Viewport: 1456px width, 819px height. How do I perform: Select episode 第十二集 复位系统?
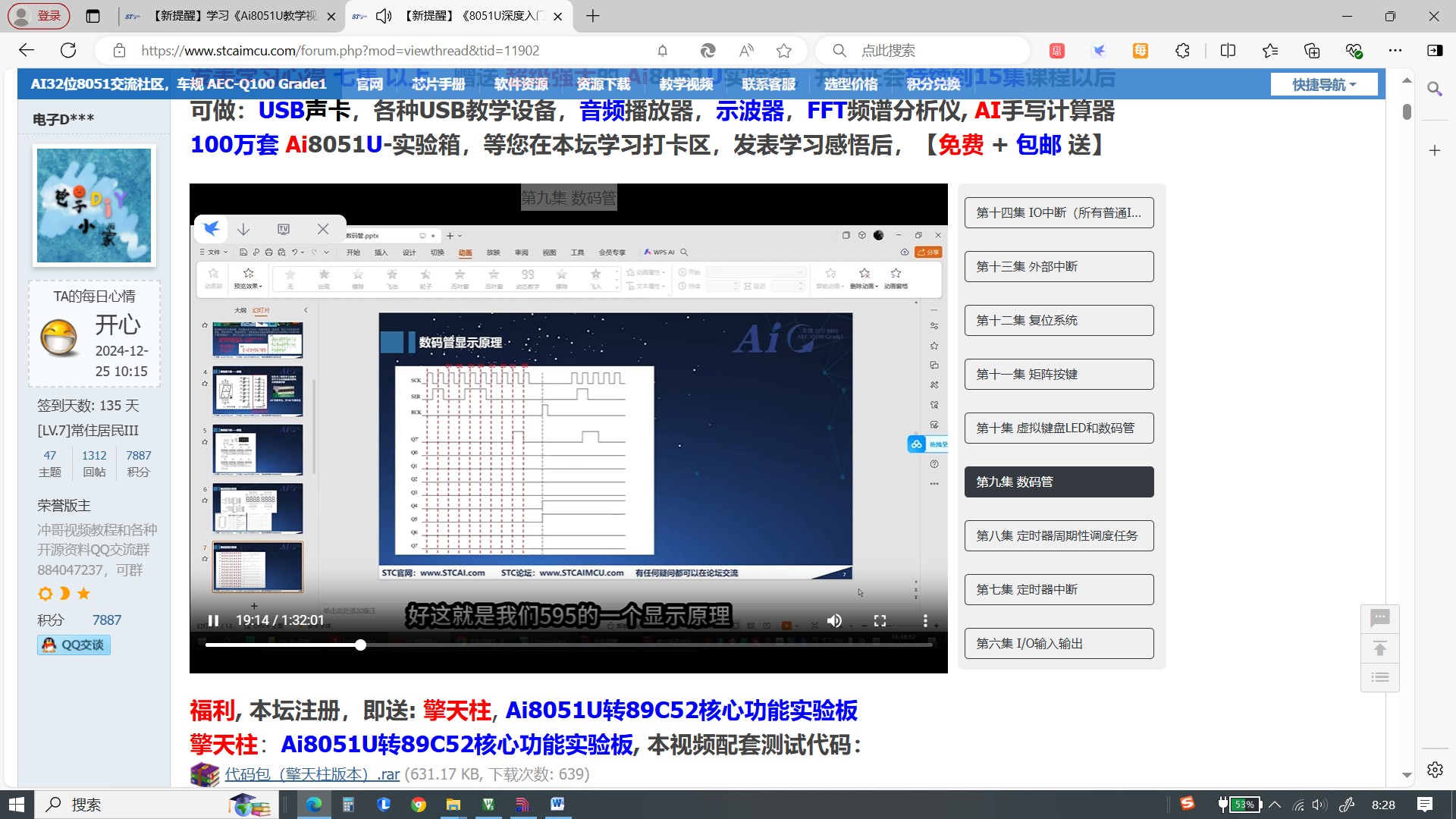[x=1059, y=320]
